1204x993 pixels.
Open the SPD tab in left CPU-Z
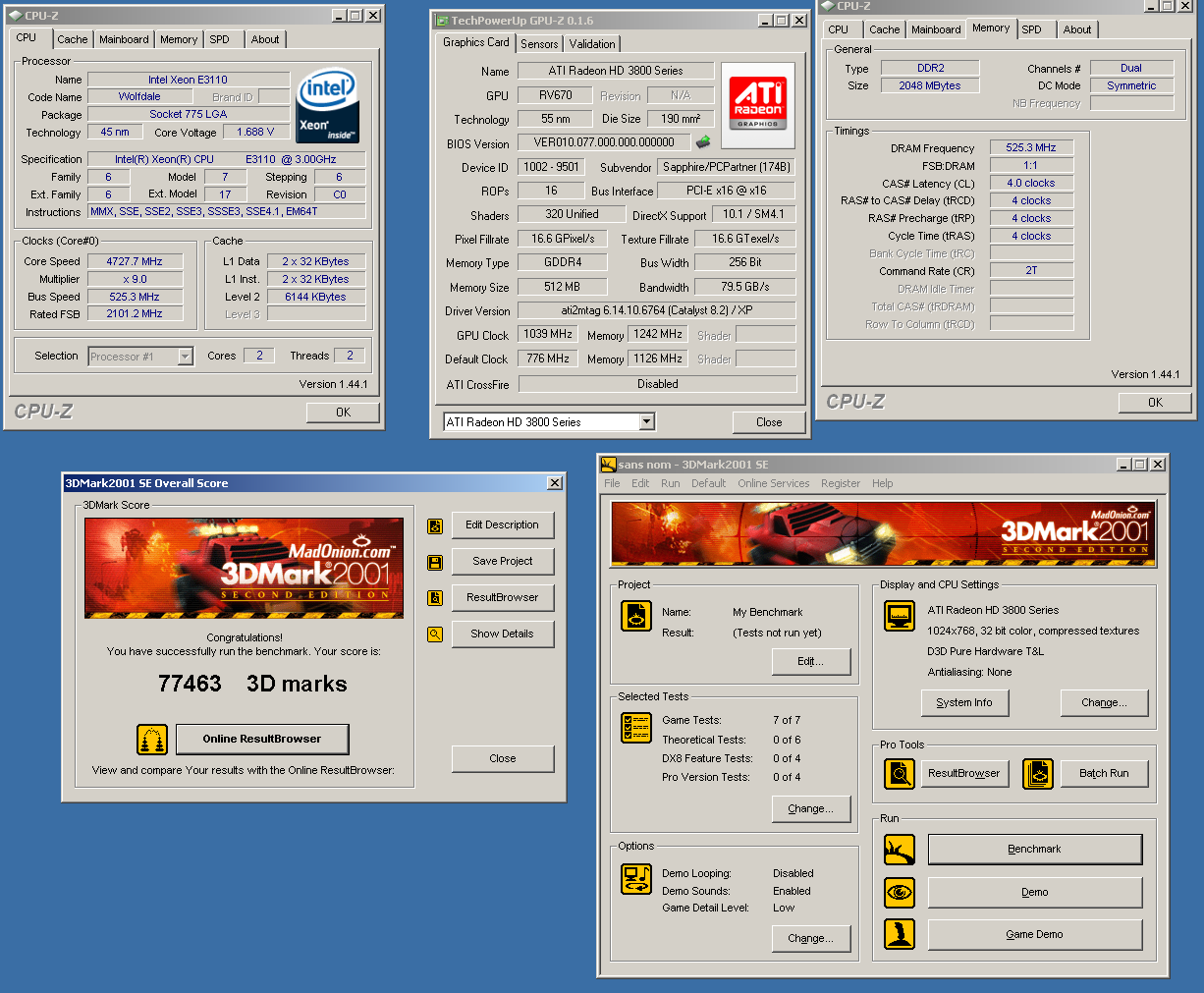(220, 39)
